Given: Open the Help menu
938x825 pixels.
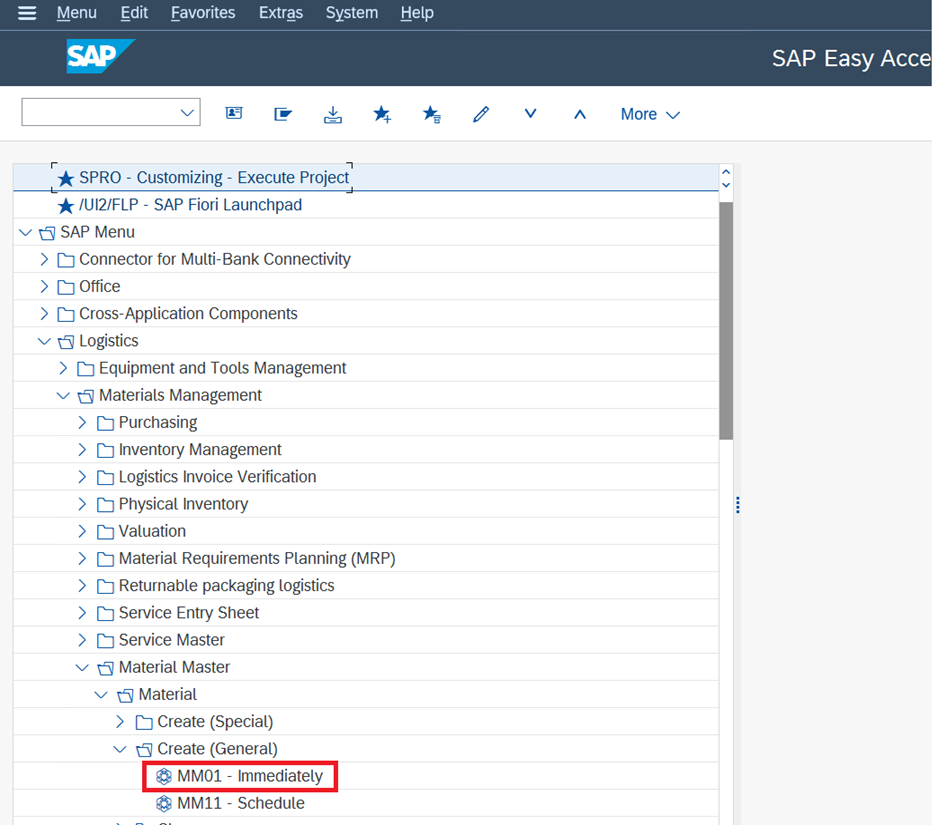Looking at the screenshot, I should pyautogui.click(x=417, y=13).
